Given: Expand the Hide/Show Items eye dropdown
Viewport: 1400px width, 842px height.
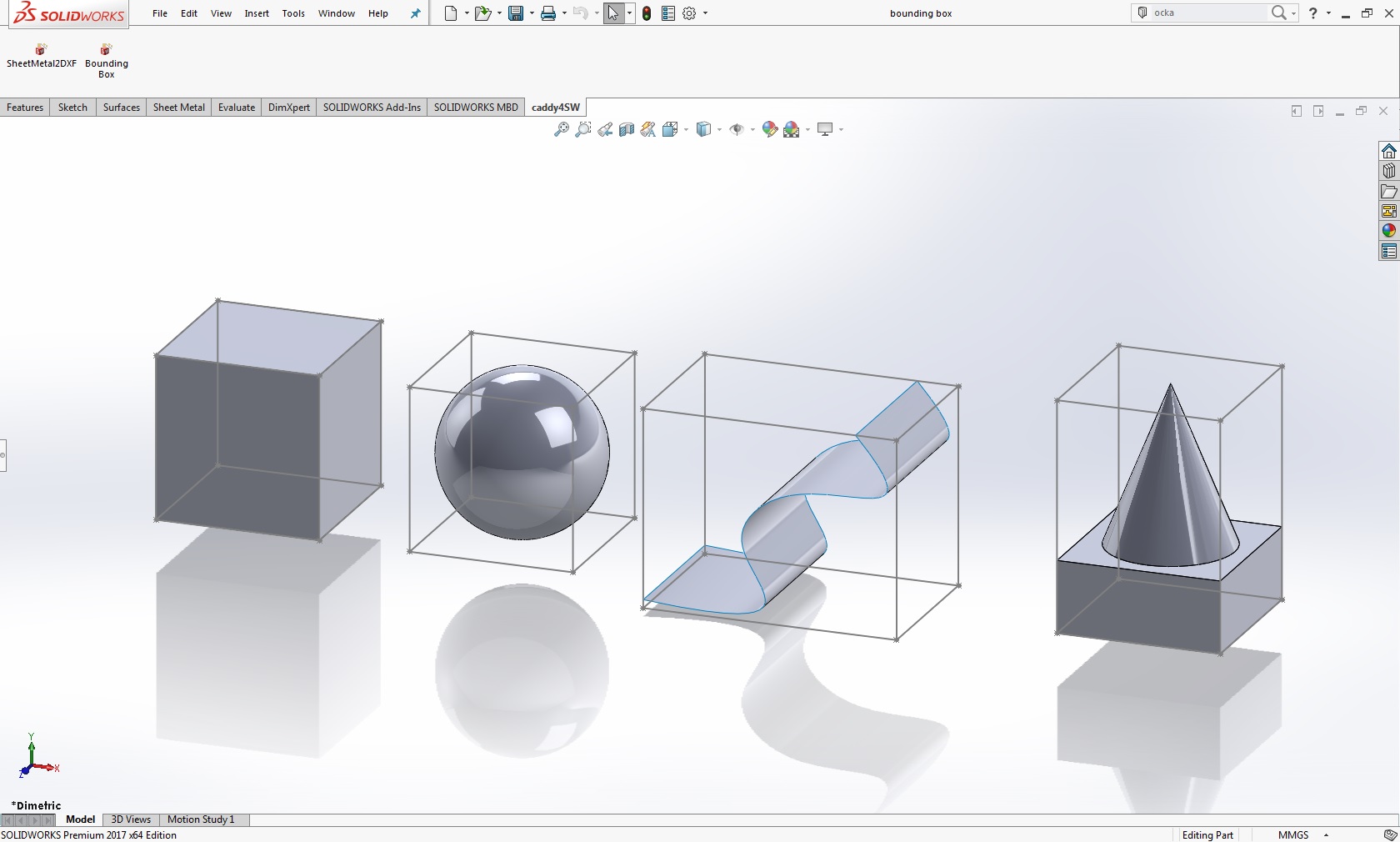Looking at the screenshot, I should [752, 129].
